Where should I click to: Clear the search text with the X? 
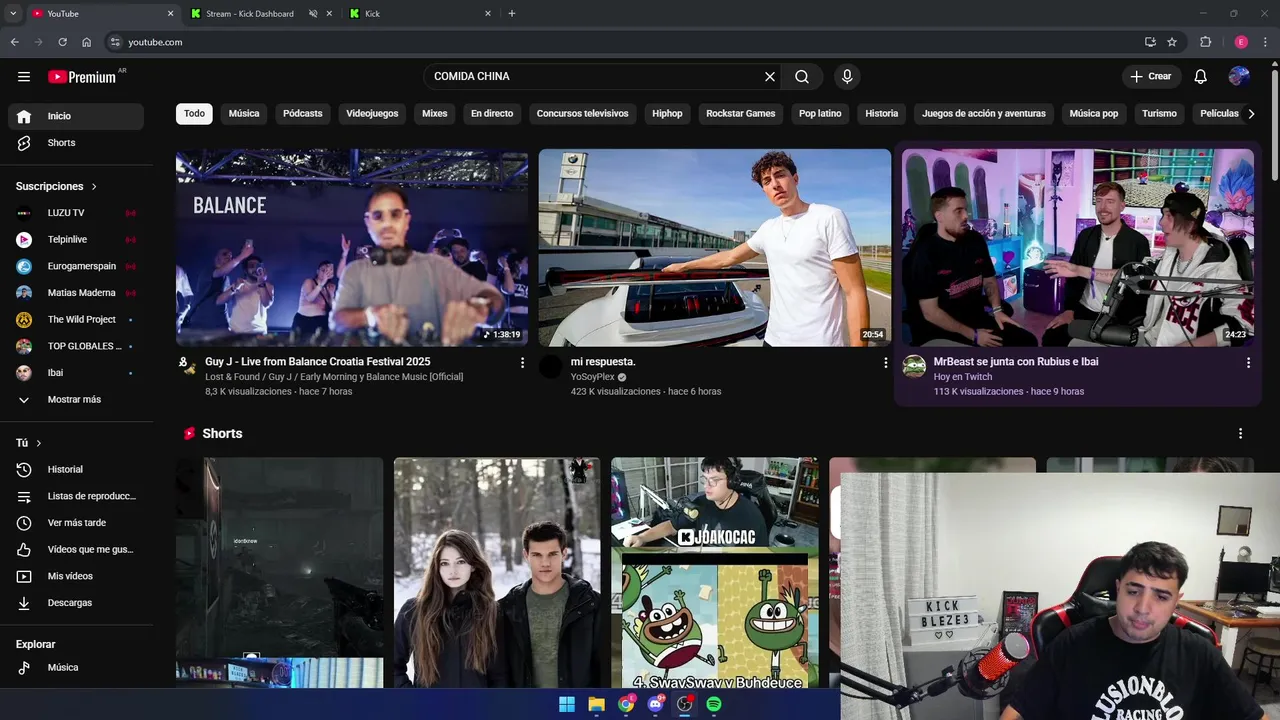click(x=770, y=77)
